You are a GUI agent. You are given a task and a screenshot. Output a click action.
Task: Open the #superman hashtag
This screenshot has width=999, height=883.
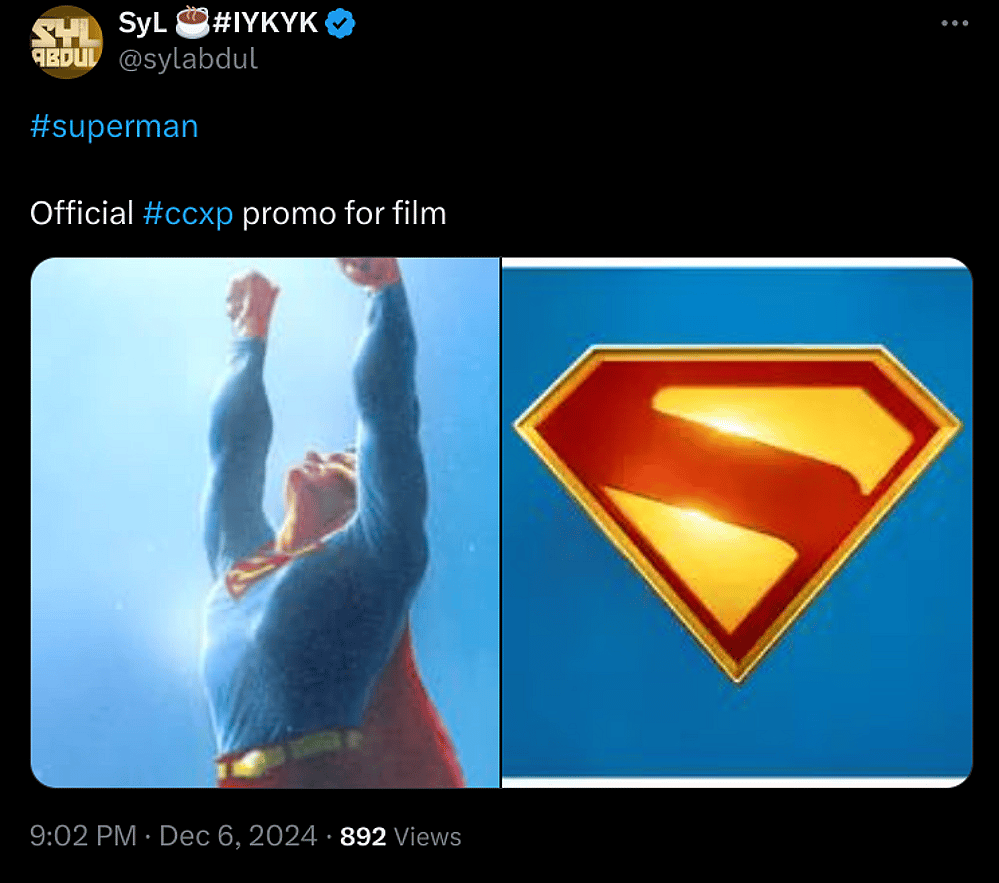tap(114, 127)
